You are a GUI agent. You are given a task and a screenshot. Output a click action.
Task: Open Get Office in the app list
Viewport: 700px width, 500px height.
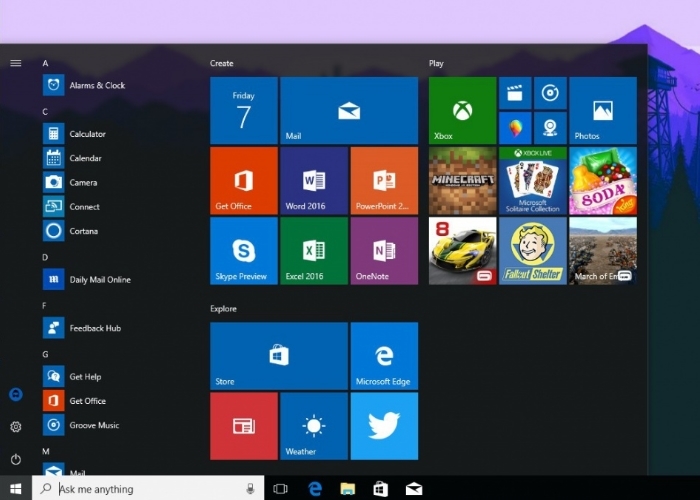pos(75,401)
